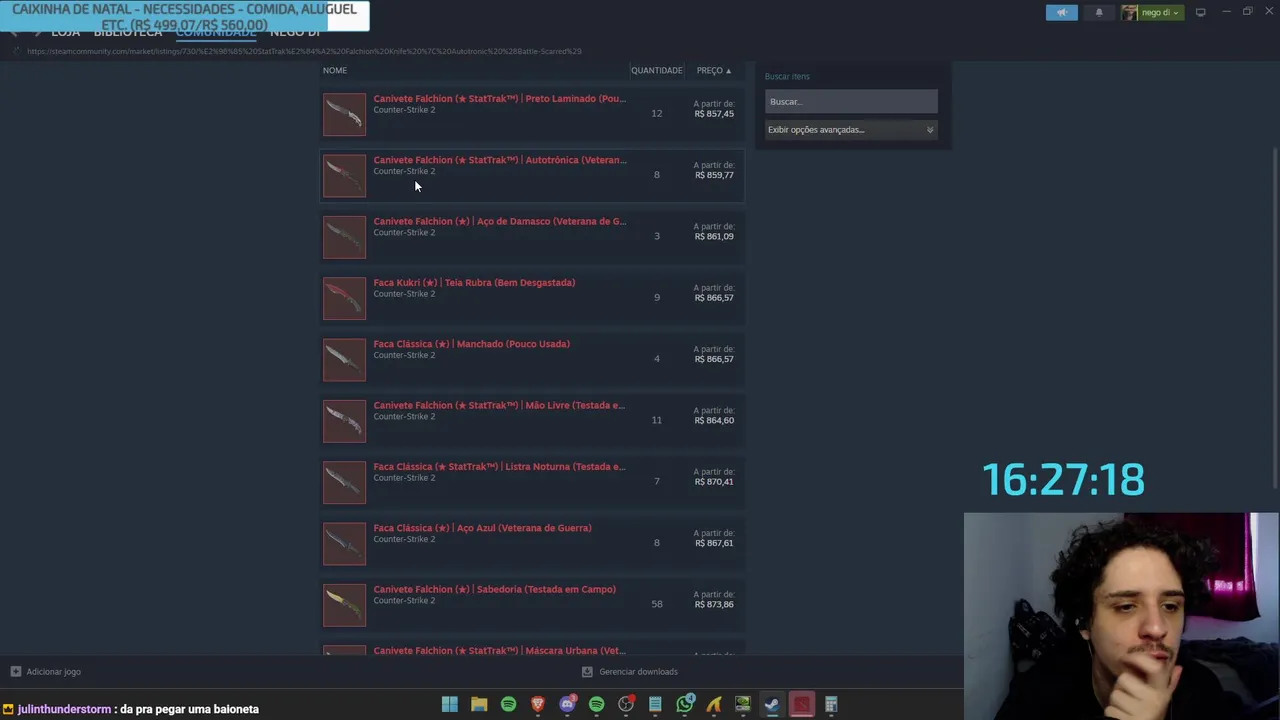Click quantity 12 in Preto Laminado row
The height and width of the screenshot is (720, 1280).
[657, 113]
